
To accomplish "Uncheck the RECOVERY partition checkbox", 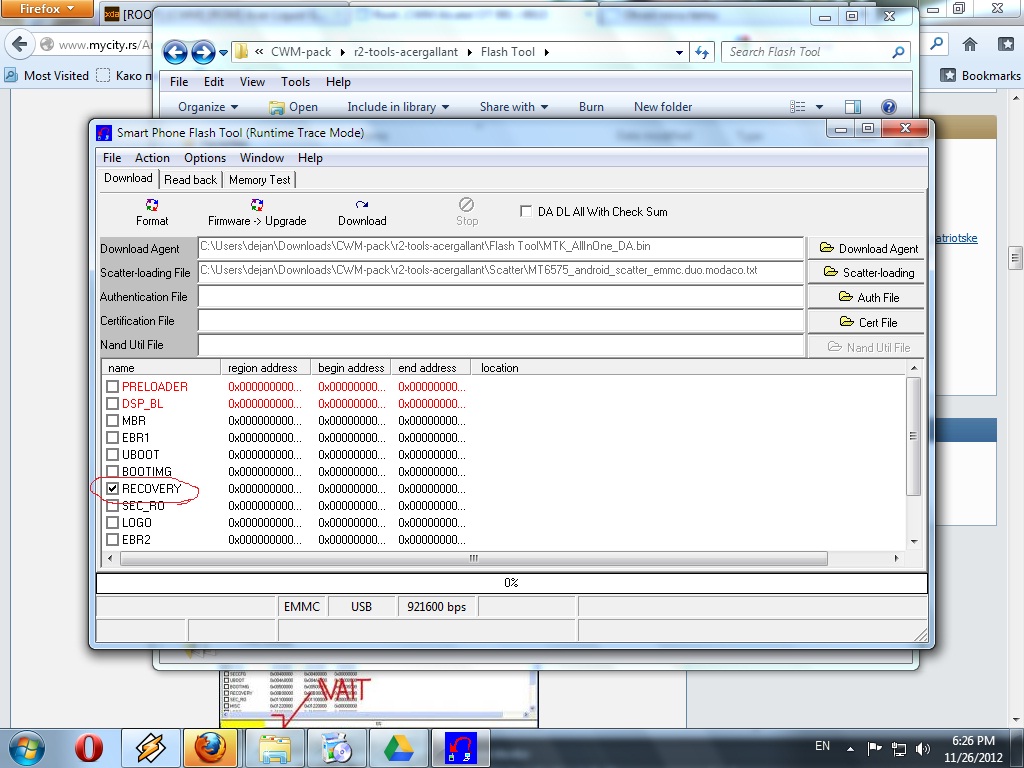I will pyautogui.click(x=113, y=489).
